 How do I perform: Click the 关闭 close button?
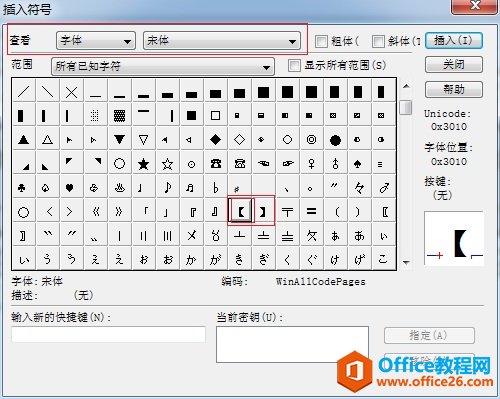454,65
